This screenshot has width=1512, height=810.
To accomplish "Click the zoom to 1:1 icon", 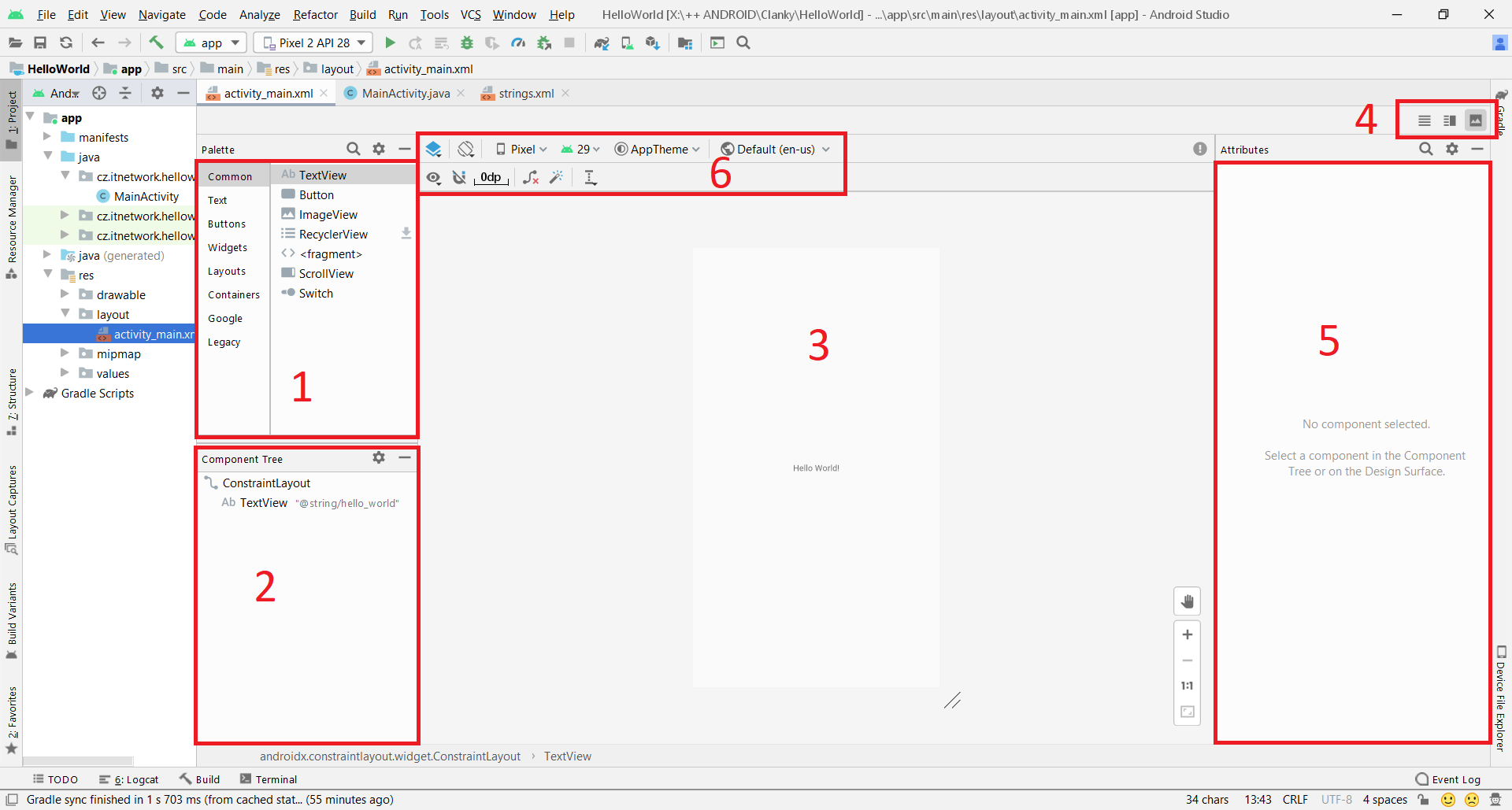I will (x=1187, y=685).
